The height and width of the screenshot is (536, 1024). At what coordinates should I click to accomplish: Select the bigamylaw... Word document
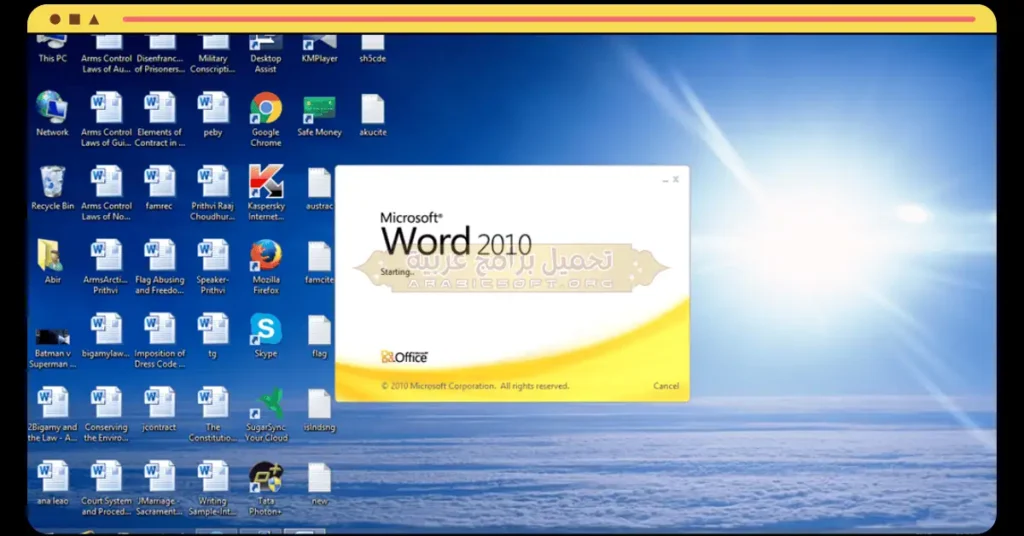(x=106, y=330)
